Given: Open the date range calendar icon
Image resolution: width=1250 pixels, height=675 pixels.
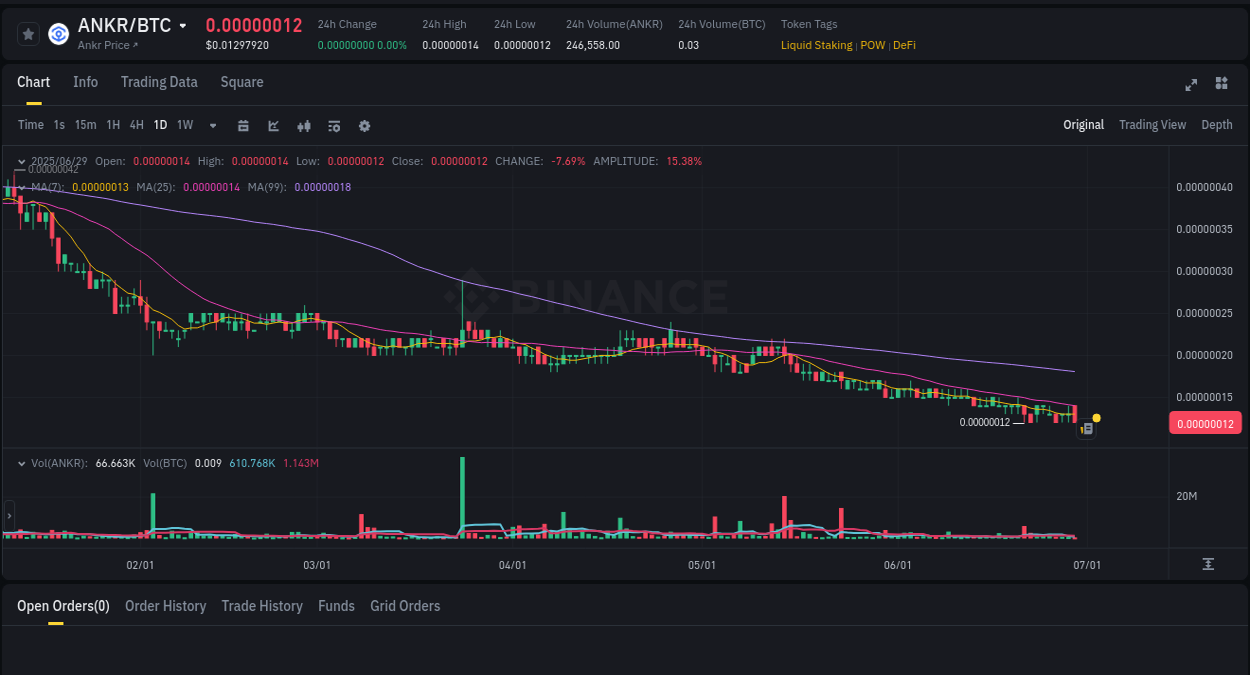Looking at the screenshot, I should pos(243,125).
